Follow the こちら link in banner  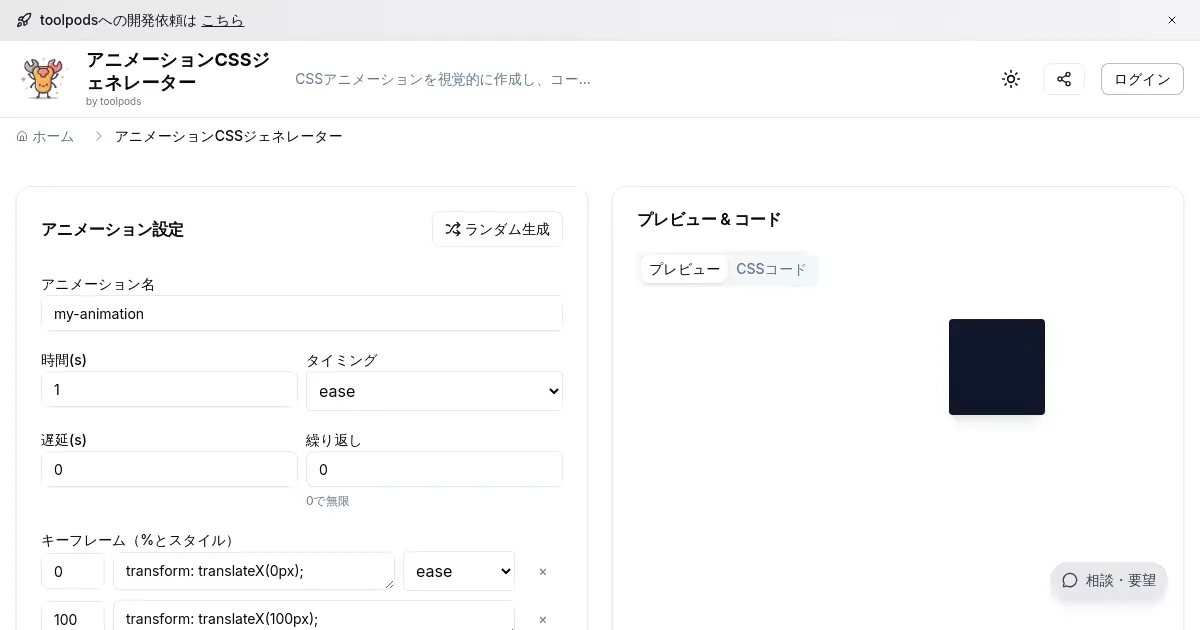(x=222, y=20)
